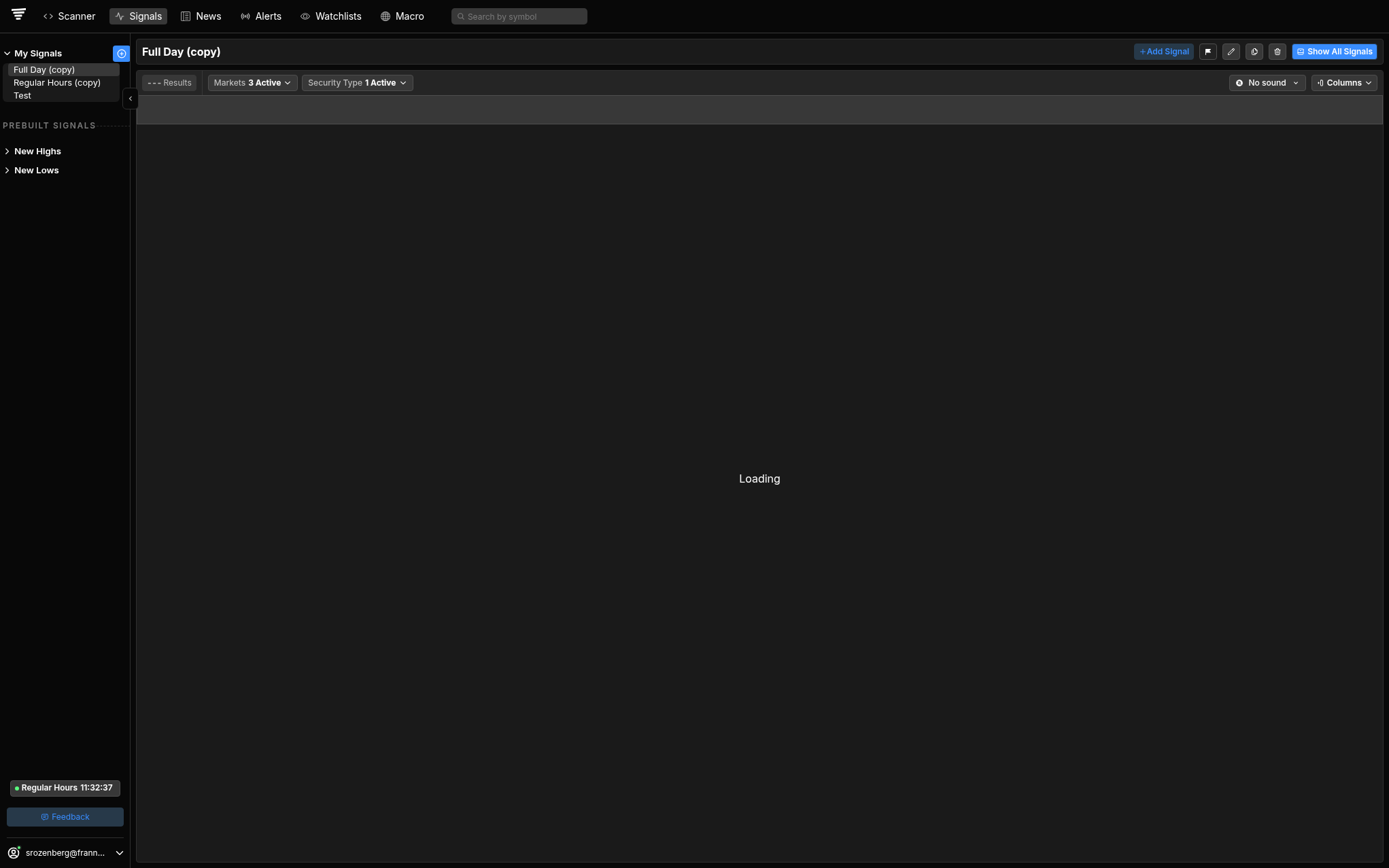
Task: Open the No sound dropdown
Action: pos(1267,83)
